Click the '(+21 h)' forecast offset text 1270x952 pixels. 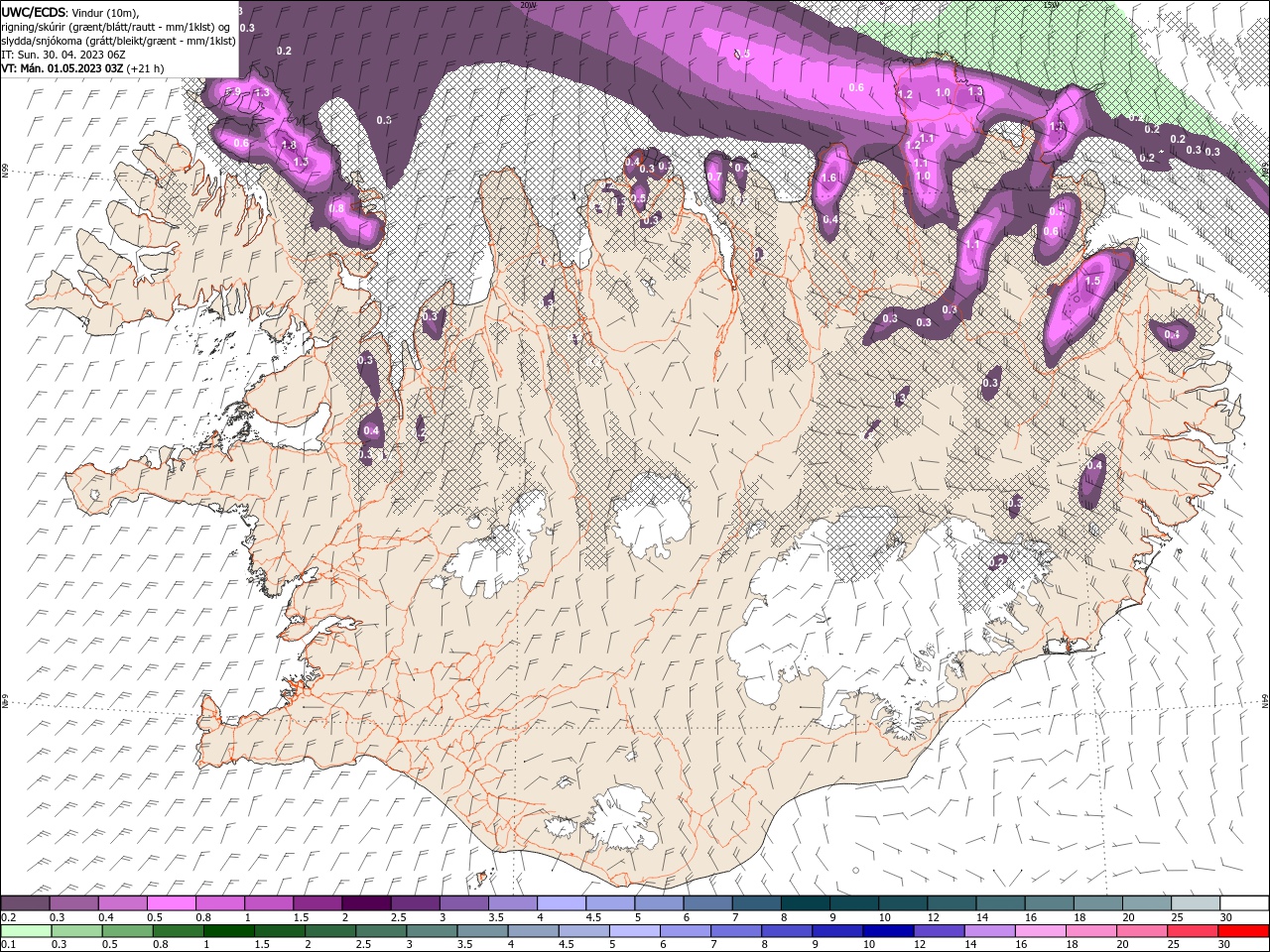pyautogui.click(x=145, y=68)
